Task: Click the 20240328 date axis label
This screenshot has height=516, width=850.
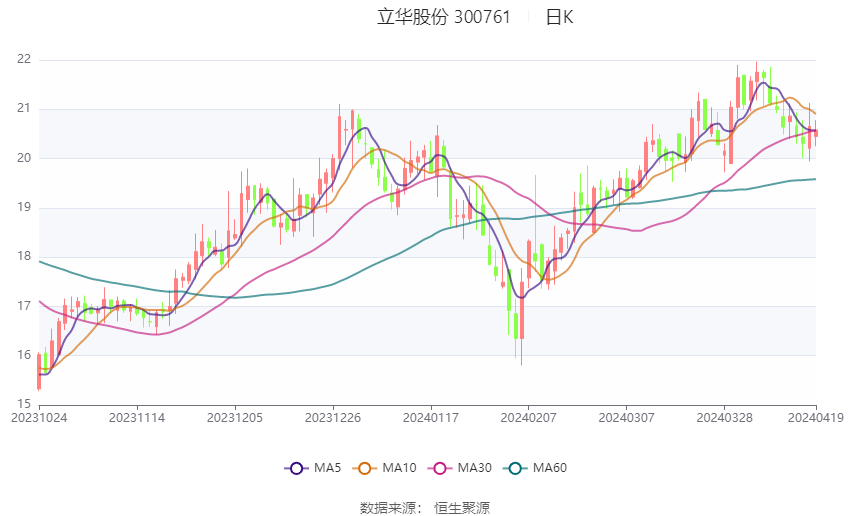Action: (x=724, y=418)
